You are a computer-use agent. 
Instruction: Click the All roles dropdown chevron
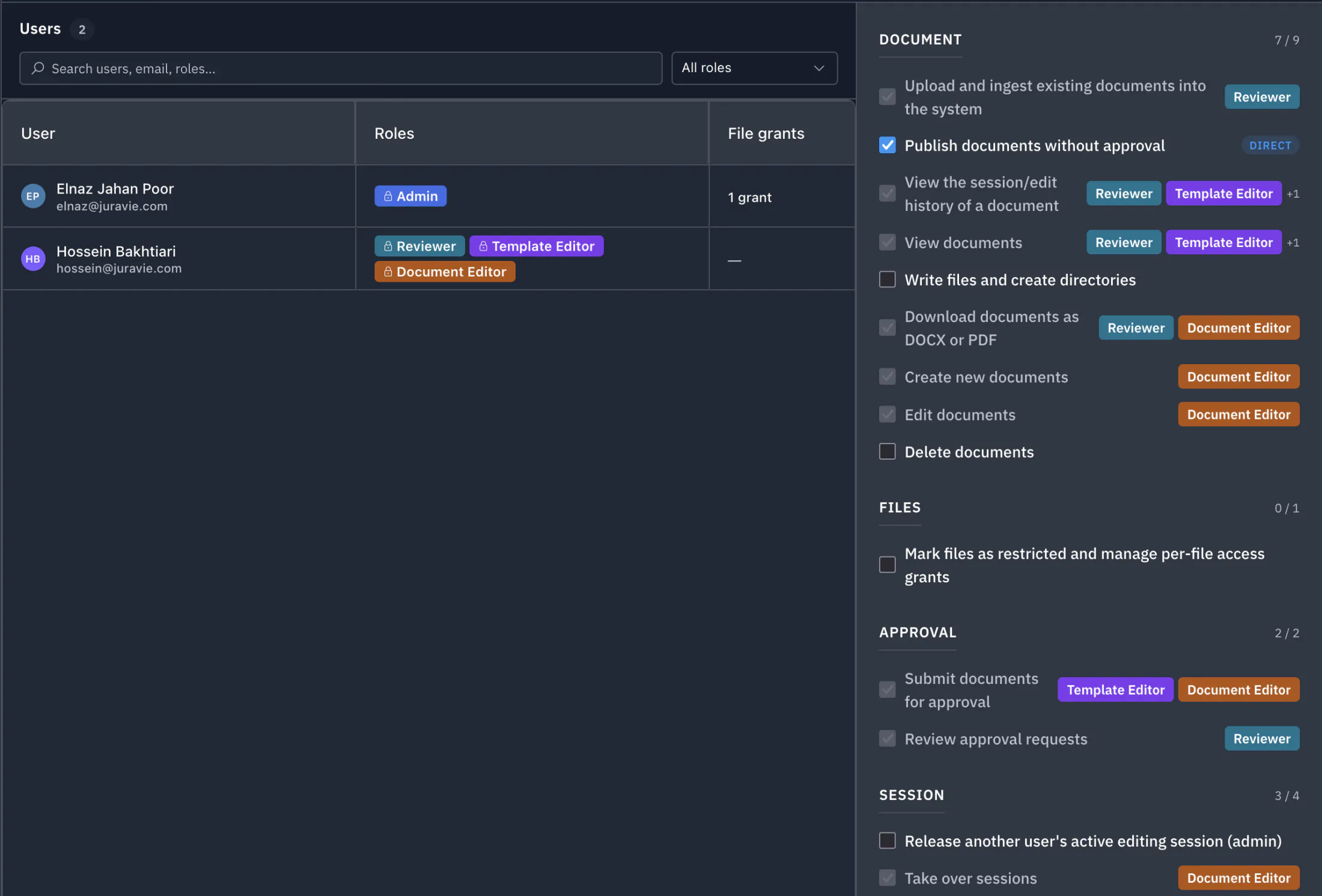click(818, 68)
